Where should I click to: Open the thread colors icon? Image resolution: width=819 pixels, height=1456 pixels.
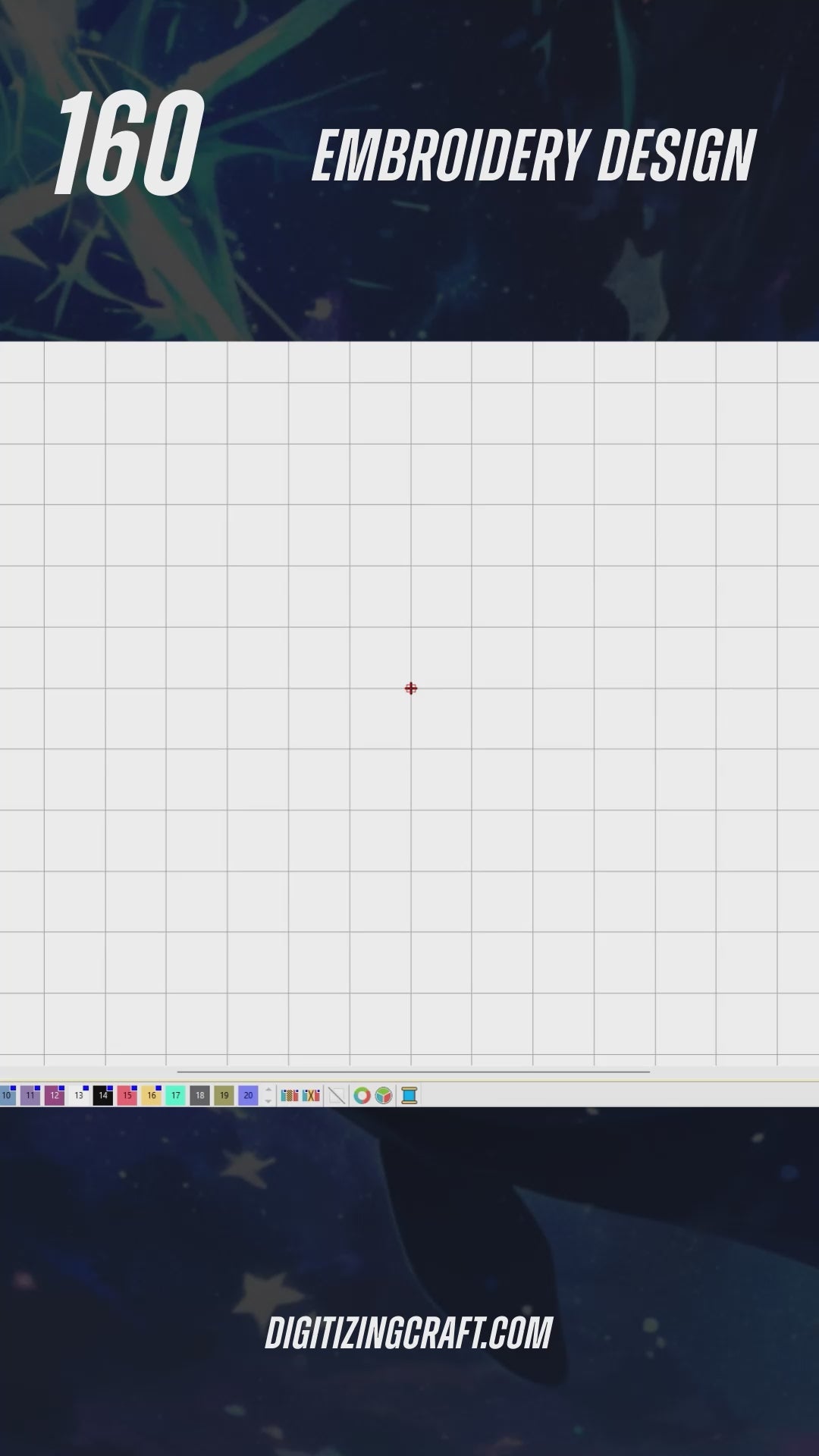[290, 1096]
